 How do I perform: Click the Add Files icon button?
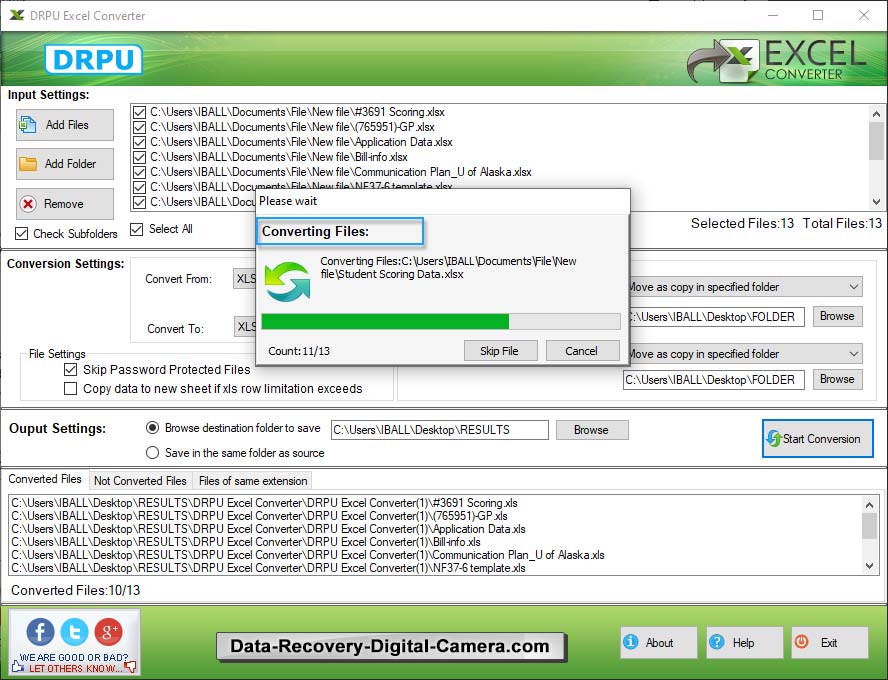tap(65, 125)
